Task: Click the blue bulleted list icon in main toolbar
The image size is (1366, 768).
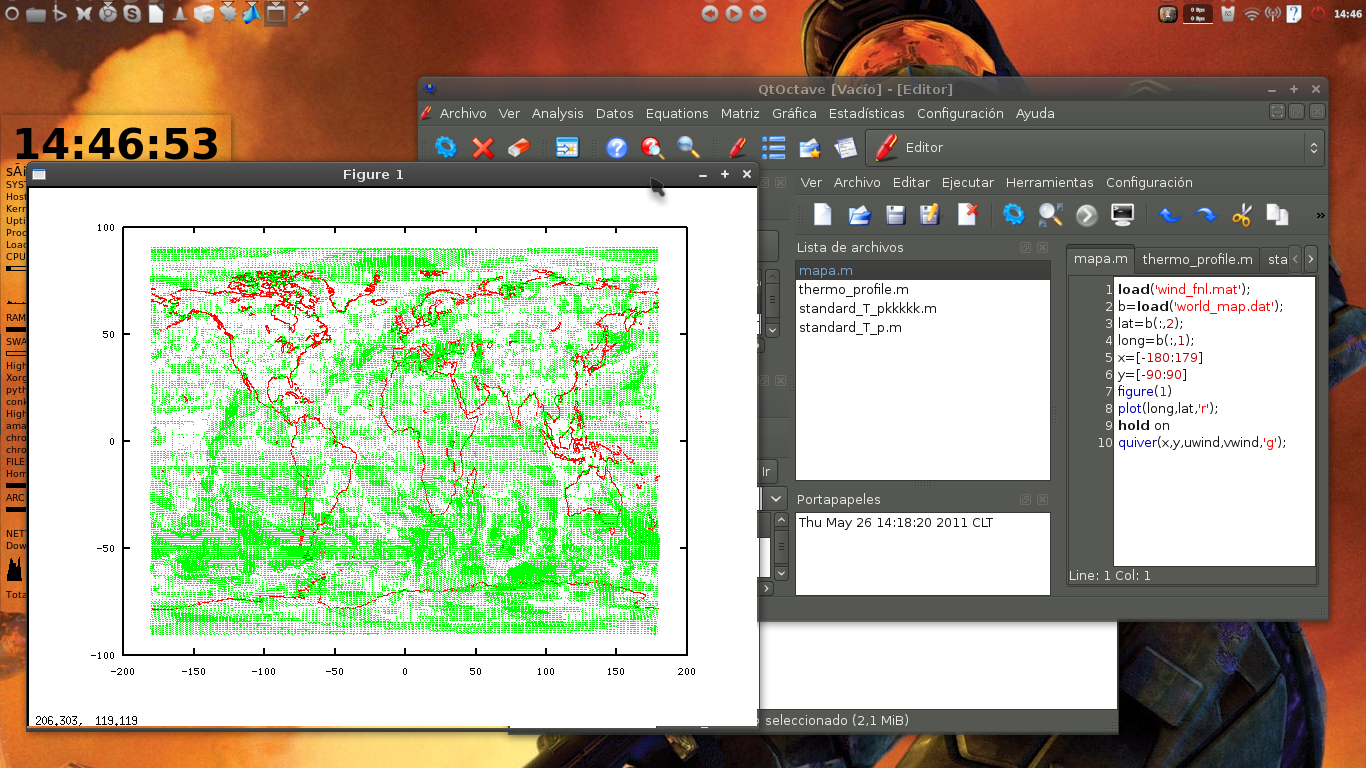Action: click(773, 148)
